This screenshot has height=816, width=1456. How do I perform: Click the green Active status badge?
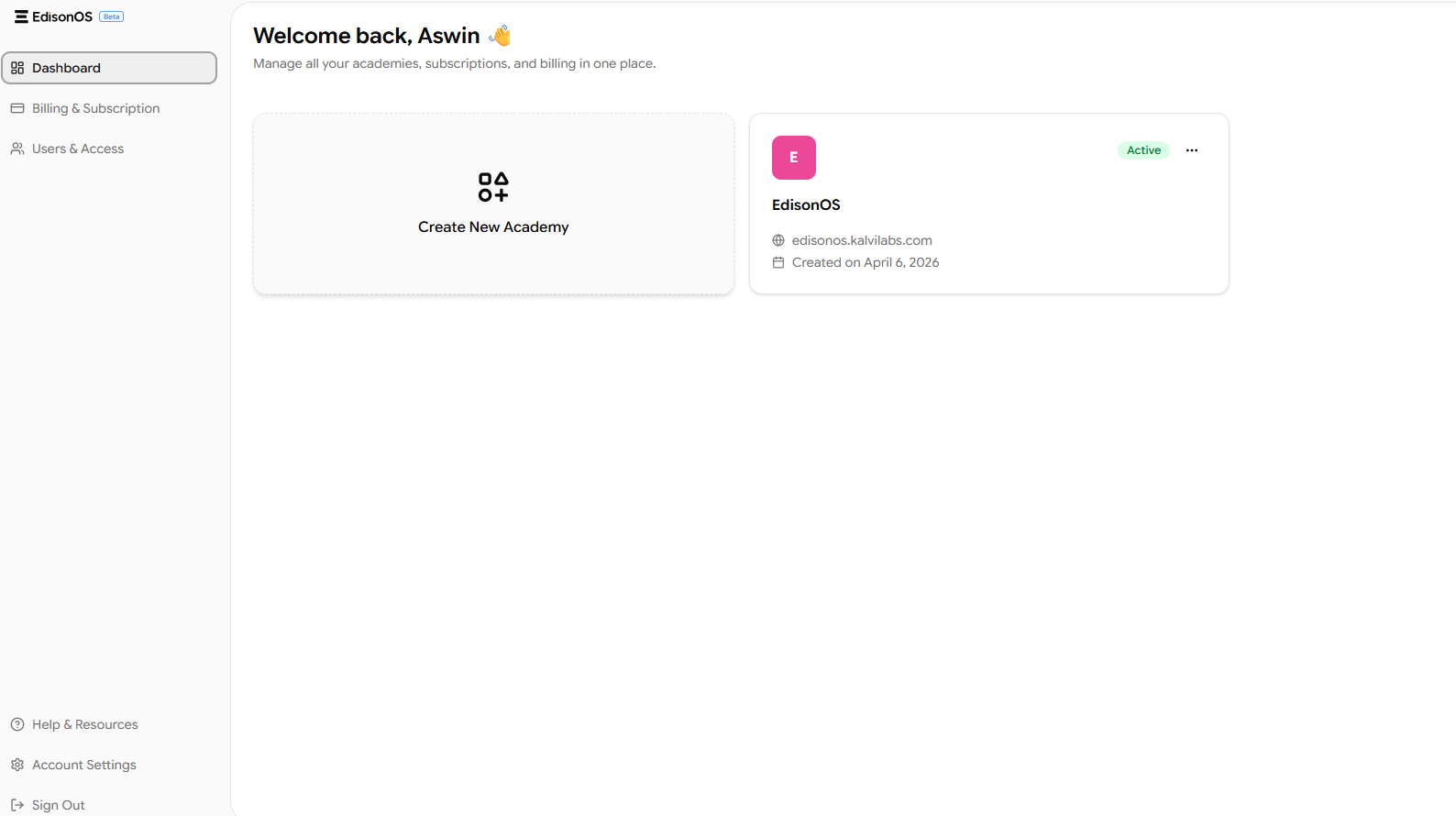coord(1143,150)
